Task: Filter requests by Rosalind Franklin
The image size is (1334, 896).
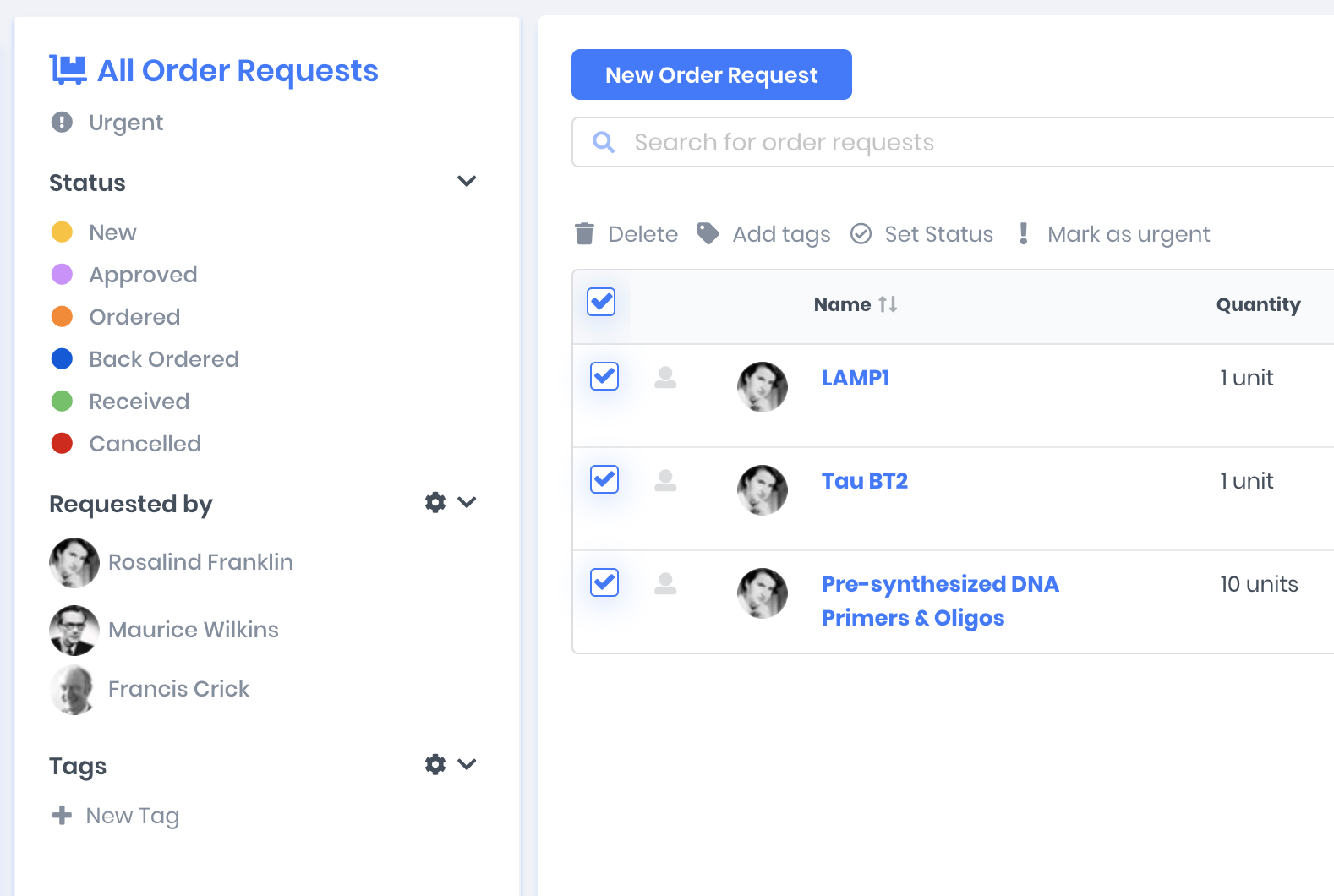Action: pos(200,562)
